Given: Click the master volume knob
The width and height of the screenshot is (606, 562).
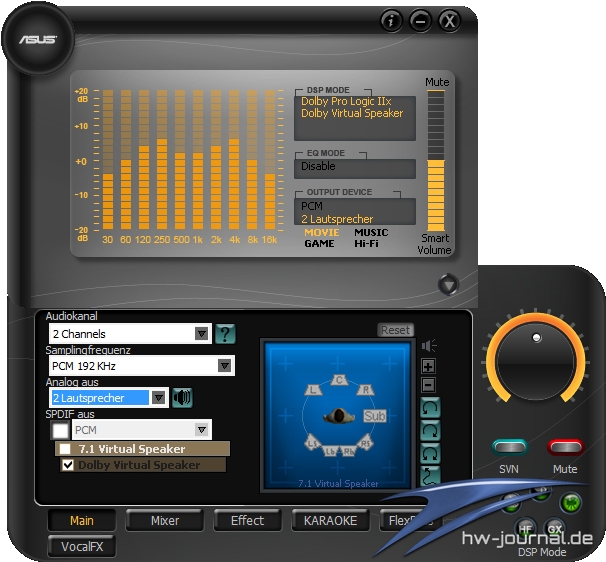Looking at the screenshot, I should (x=536, y=361).
